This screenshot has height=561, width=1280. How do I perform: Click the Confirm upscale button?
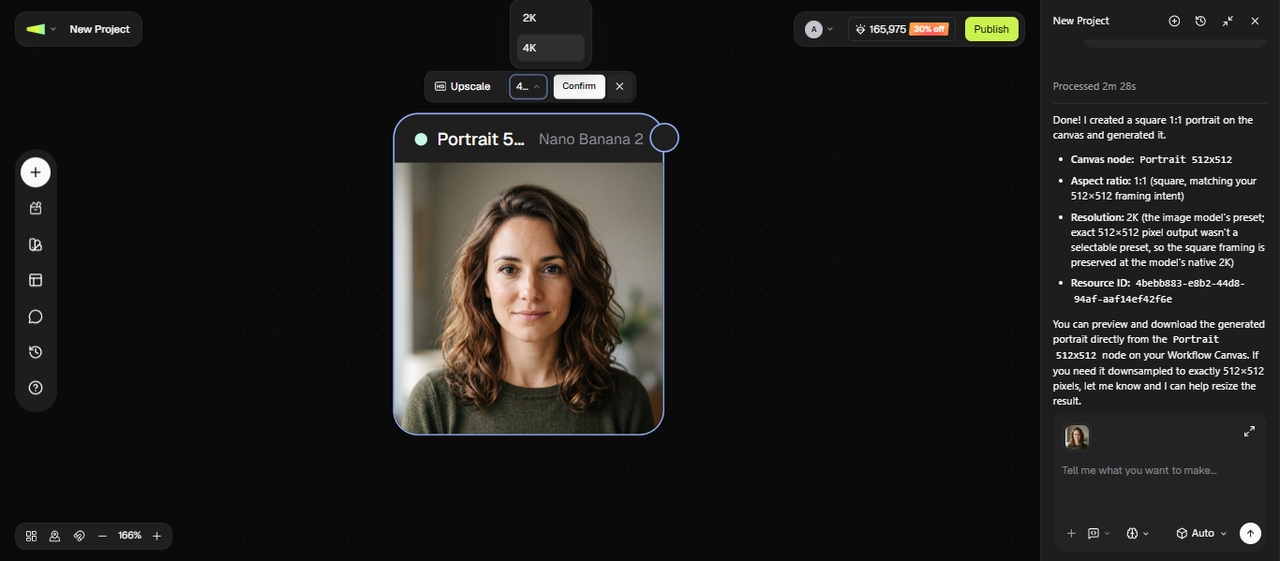pyautogui.click(x=579, y=86)
